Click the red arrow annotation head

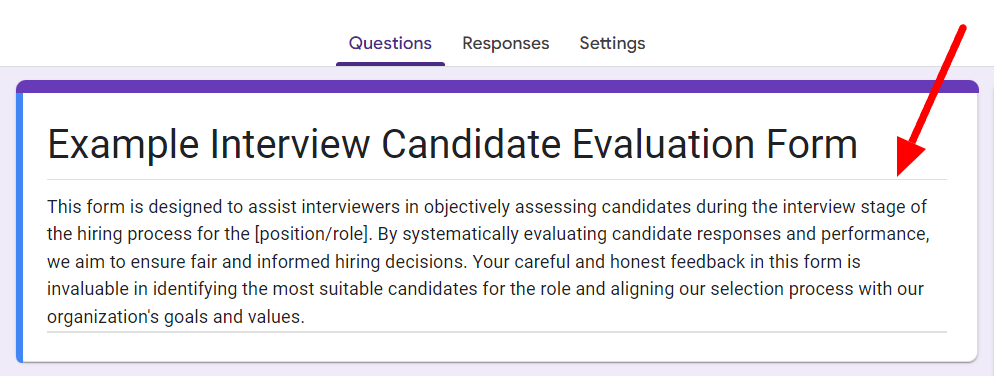(907, 159)
